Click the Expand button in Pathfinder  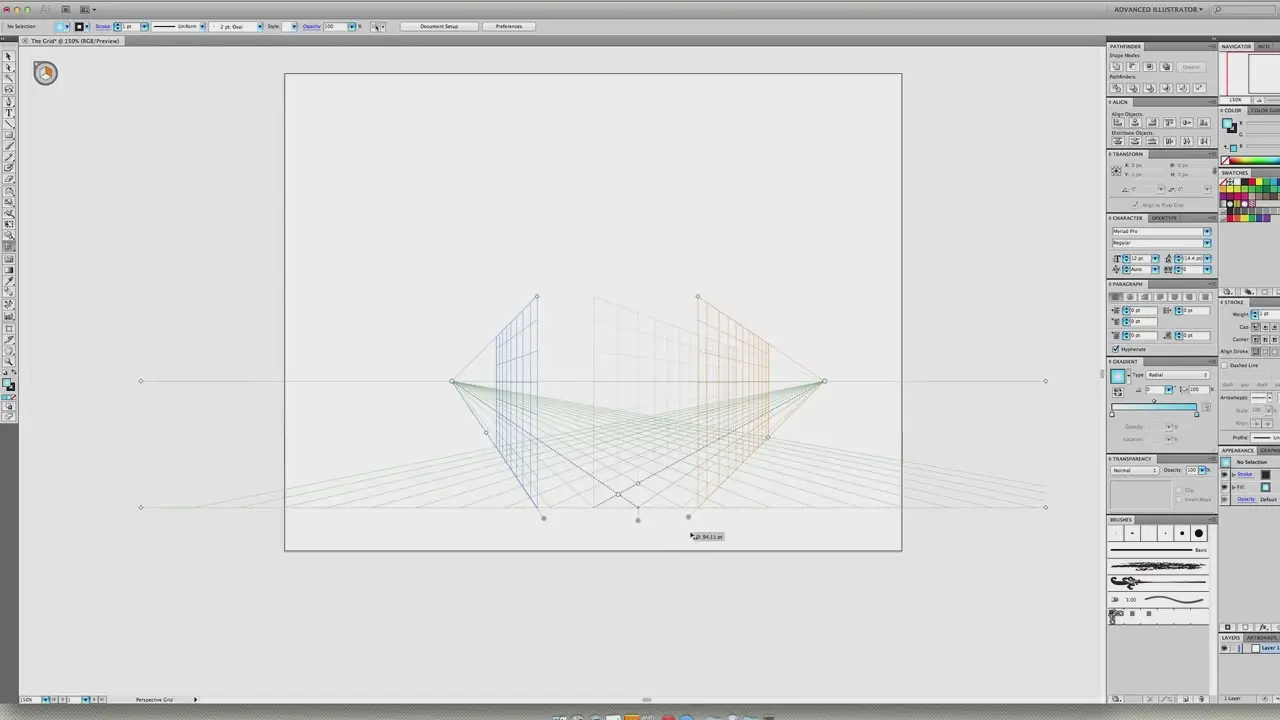tap(1191, 67)
